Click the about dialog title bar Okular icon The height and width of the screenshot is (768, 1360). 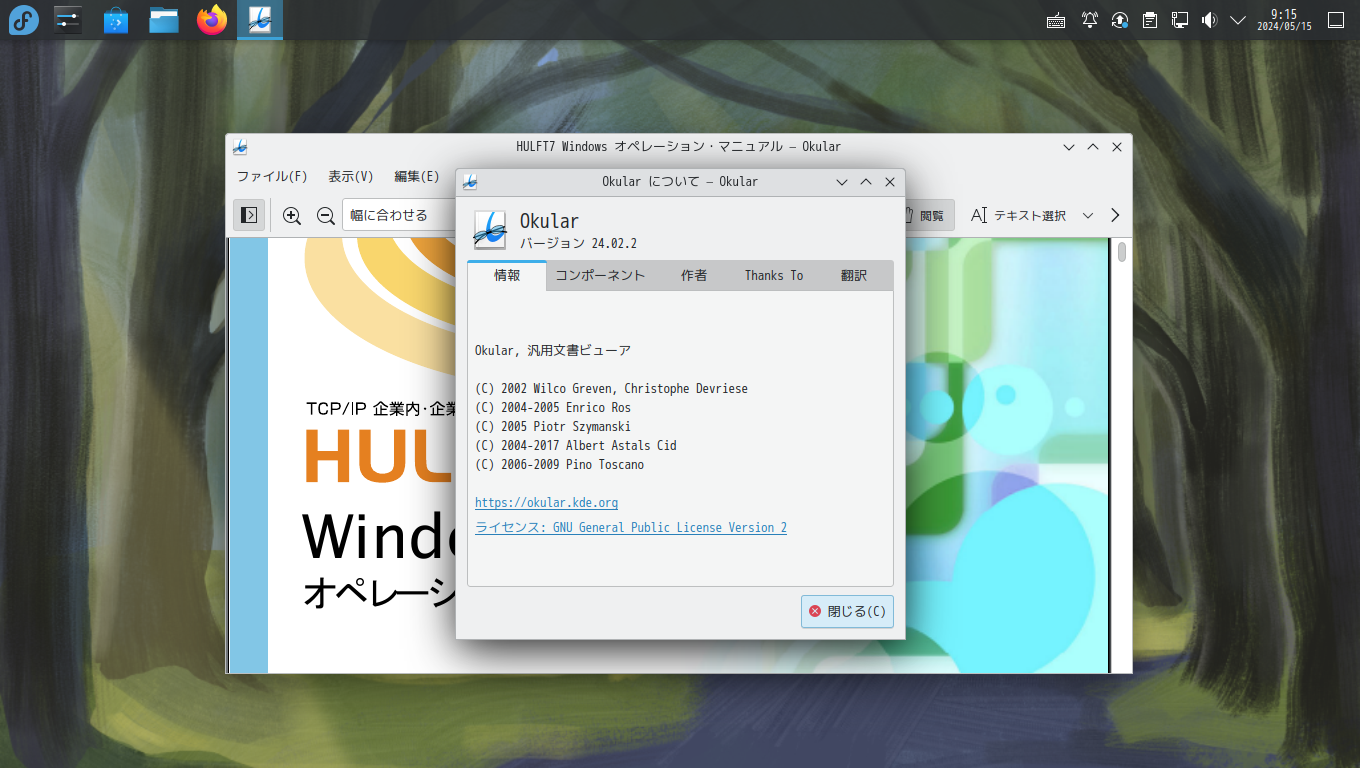point(470,182)
